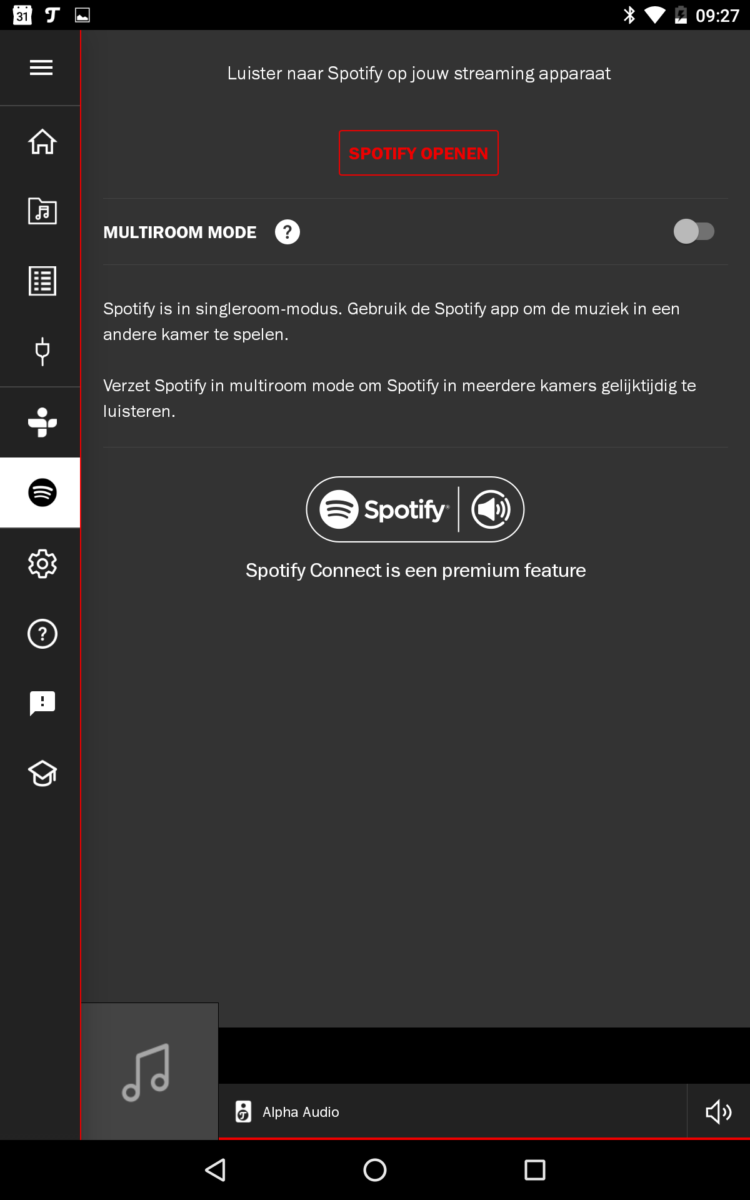Click the Spotify Openen button
The width and height of the screenshot is (750, 1200).
[418, 153]
